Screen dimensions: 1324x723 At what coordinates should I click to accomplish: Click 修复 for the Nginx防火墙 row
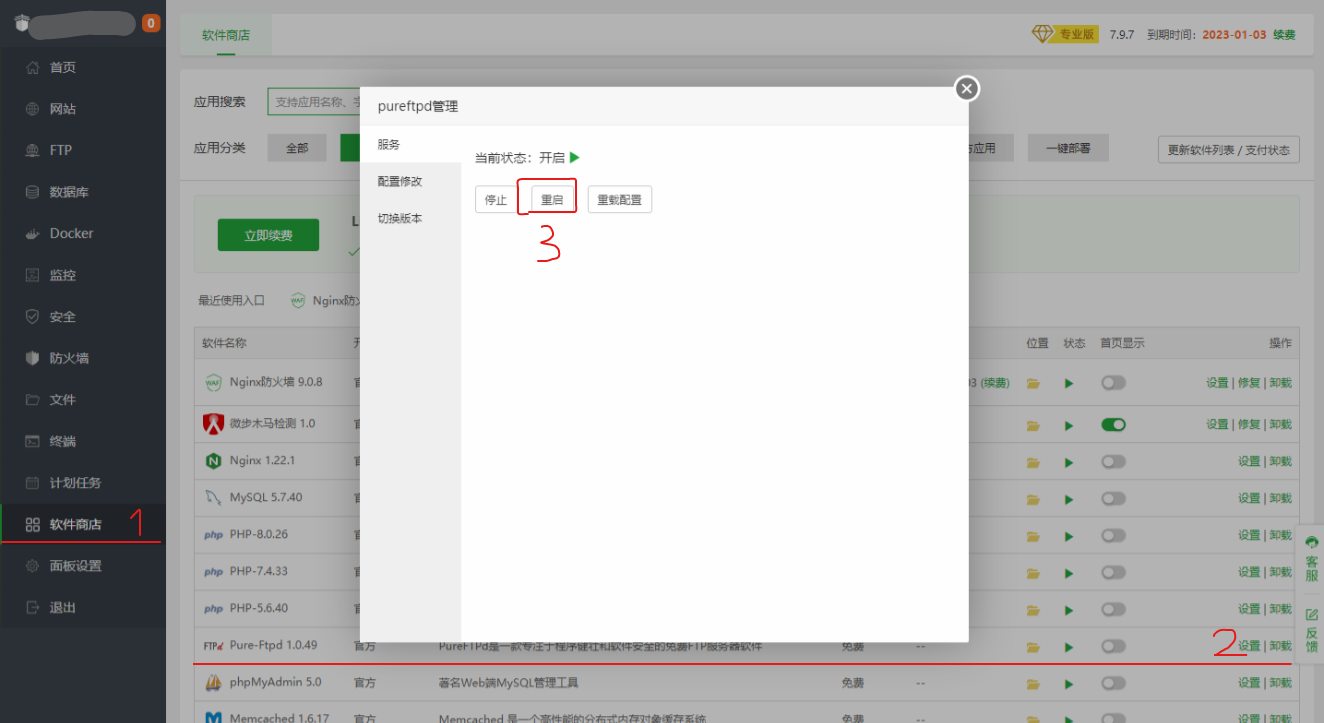(x=1249, y=383)
